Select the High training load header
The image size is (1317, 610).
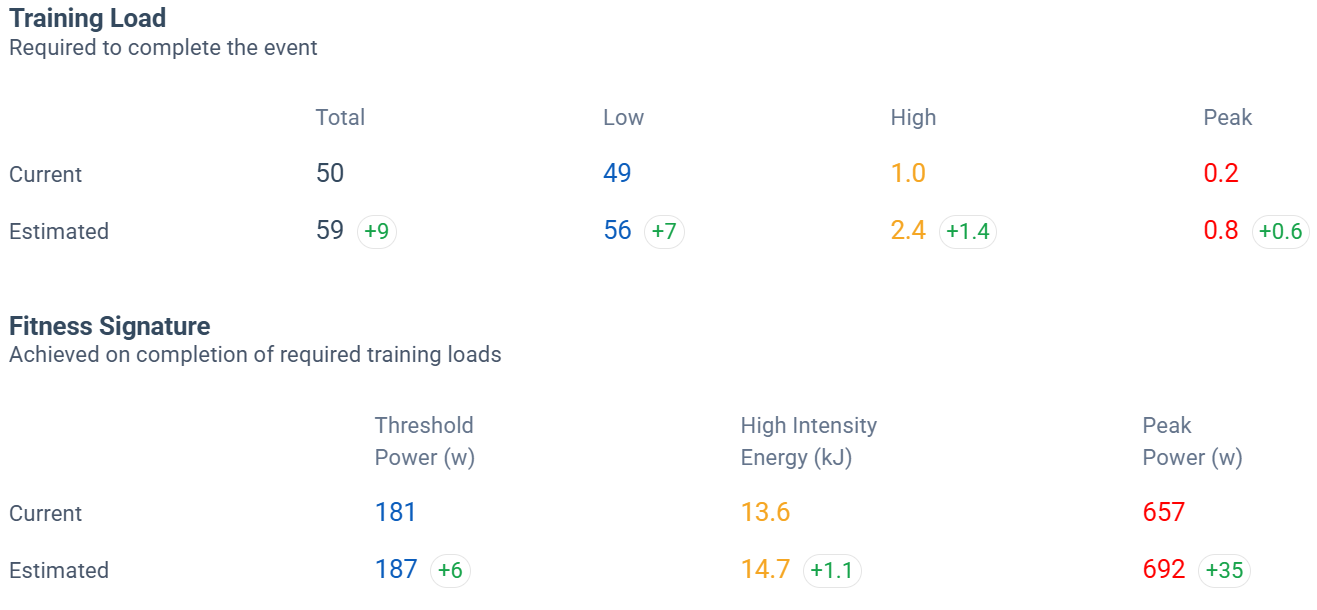(913, 117)
